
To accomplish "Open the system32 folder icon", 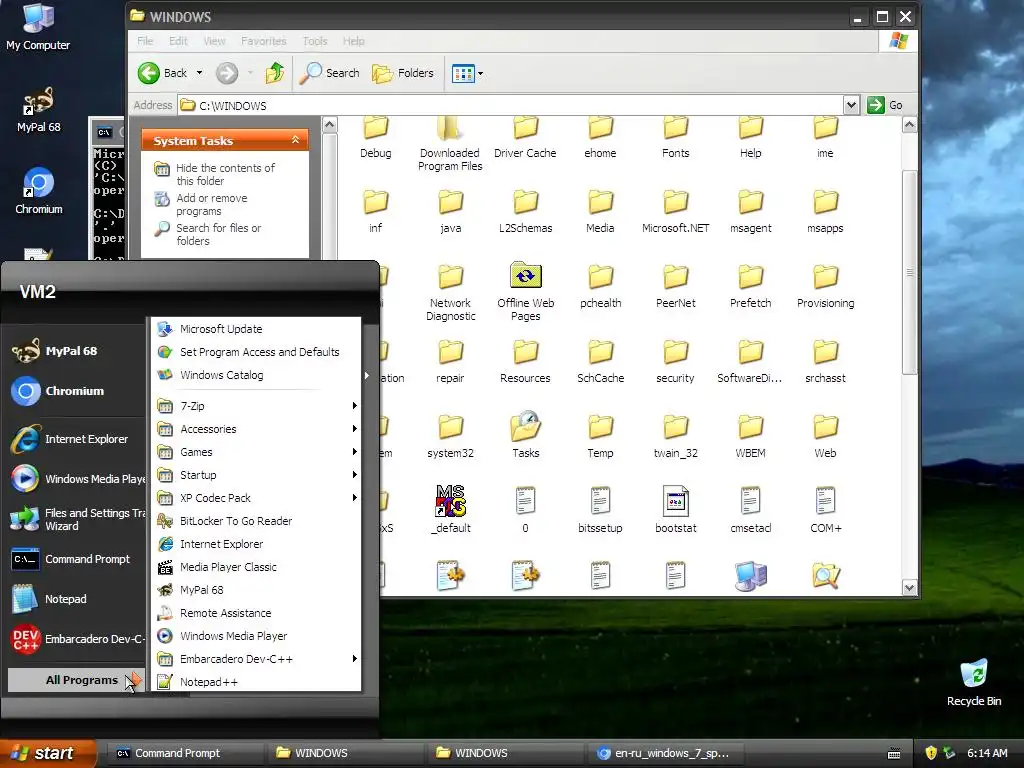I will click(x=450, y=428).
